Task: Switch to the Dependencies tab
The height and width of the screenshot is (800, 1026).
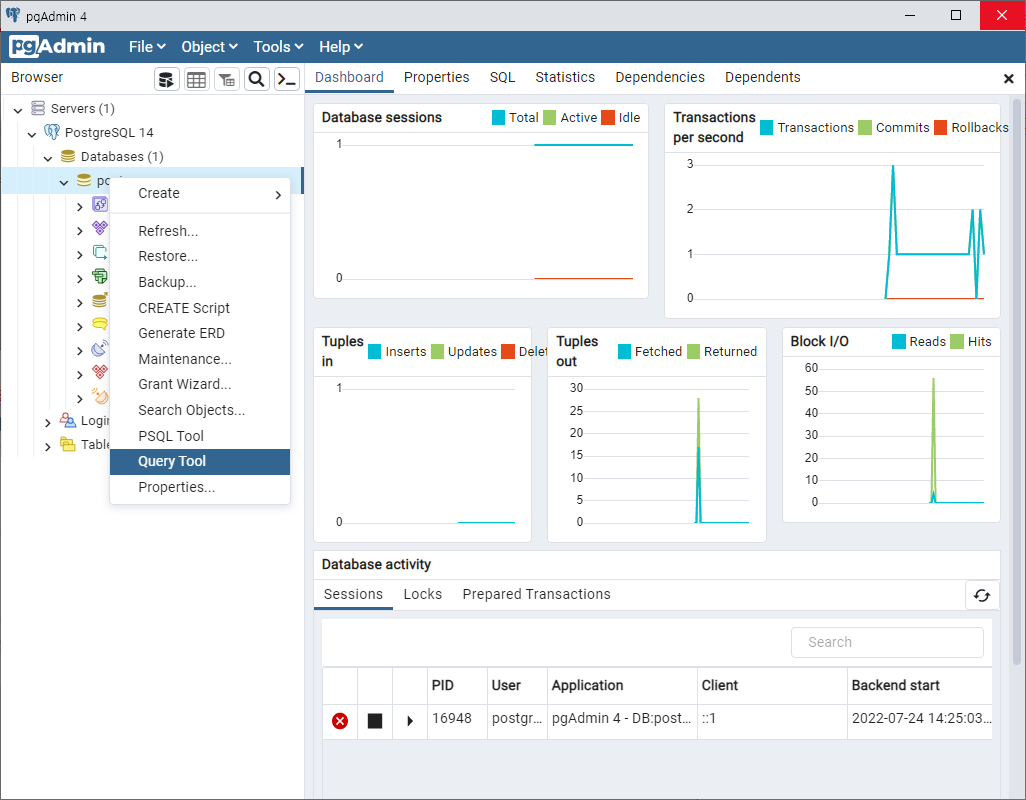Action: tap(660, 77)
